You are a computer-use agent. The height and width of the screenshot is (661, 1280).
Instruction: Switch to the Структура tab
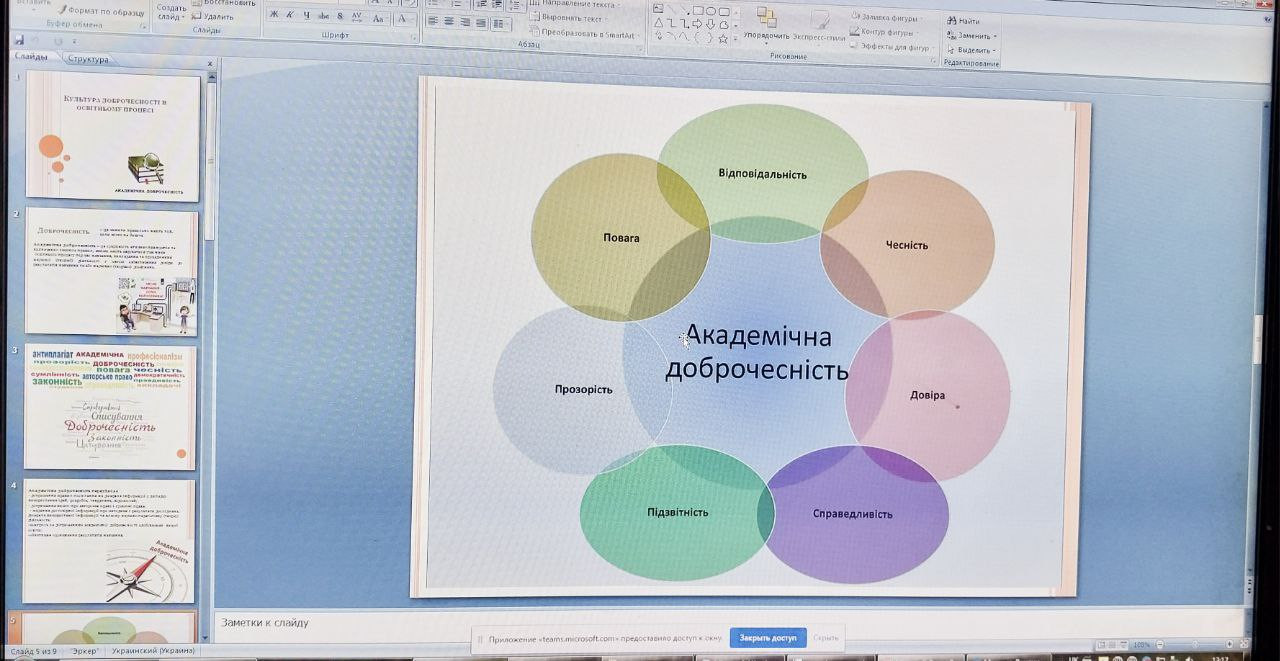click(x=87, y=59)
